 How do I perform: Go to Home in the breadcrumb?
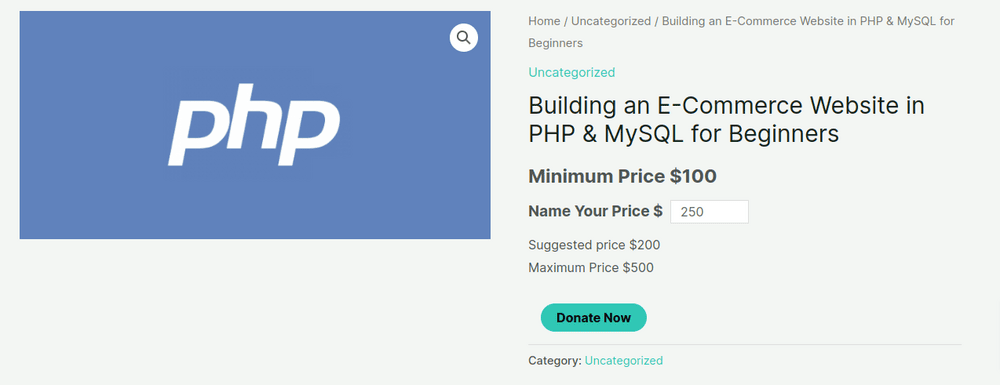(x=544, y=21)
